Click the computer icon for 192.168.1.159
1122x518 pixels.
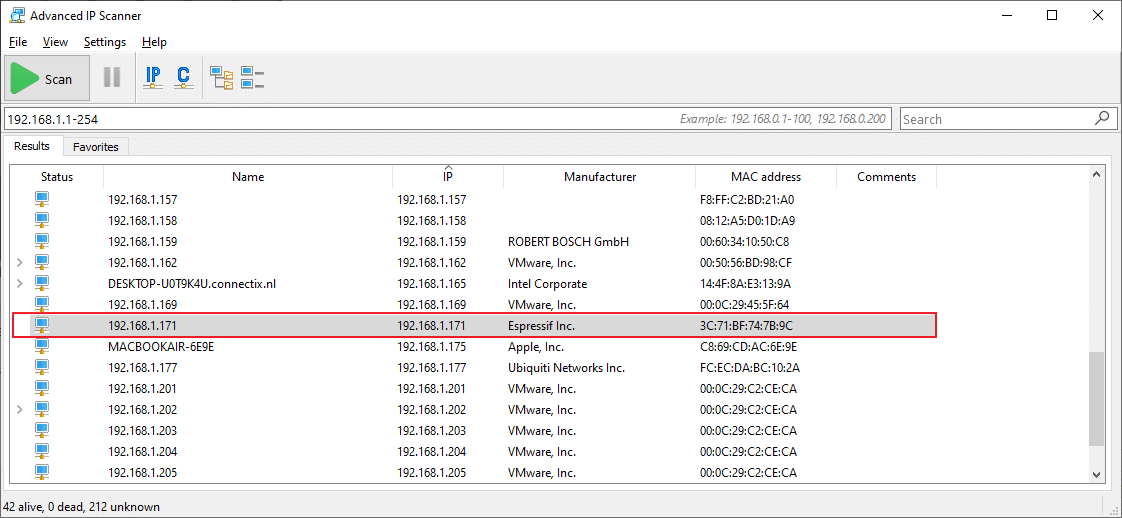click(42, 241)
